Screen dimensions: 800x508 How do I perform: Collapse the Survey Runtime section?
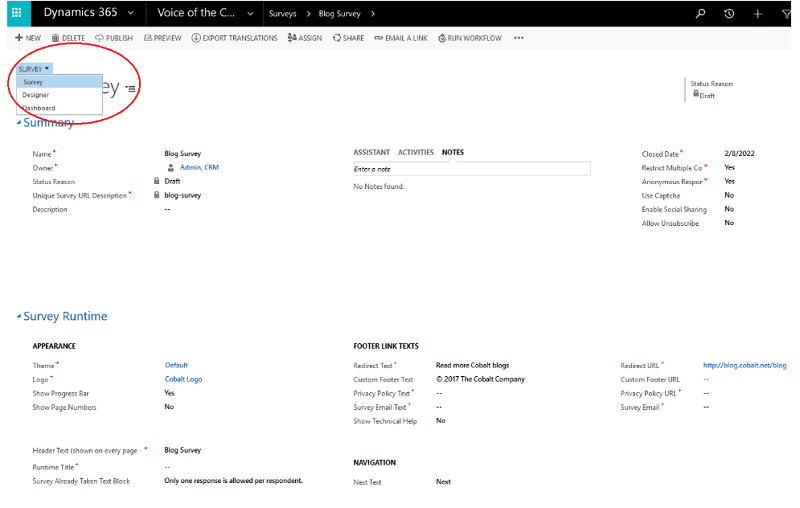coord(19,316)
